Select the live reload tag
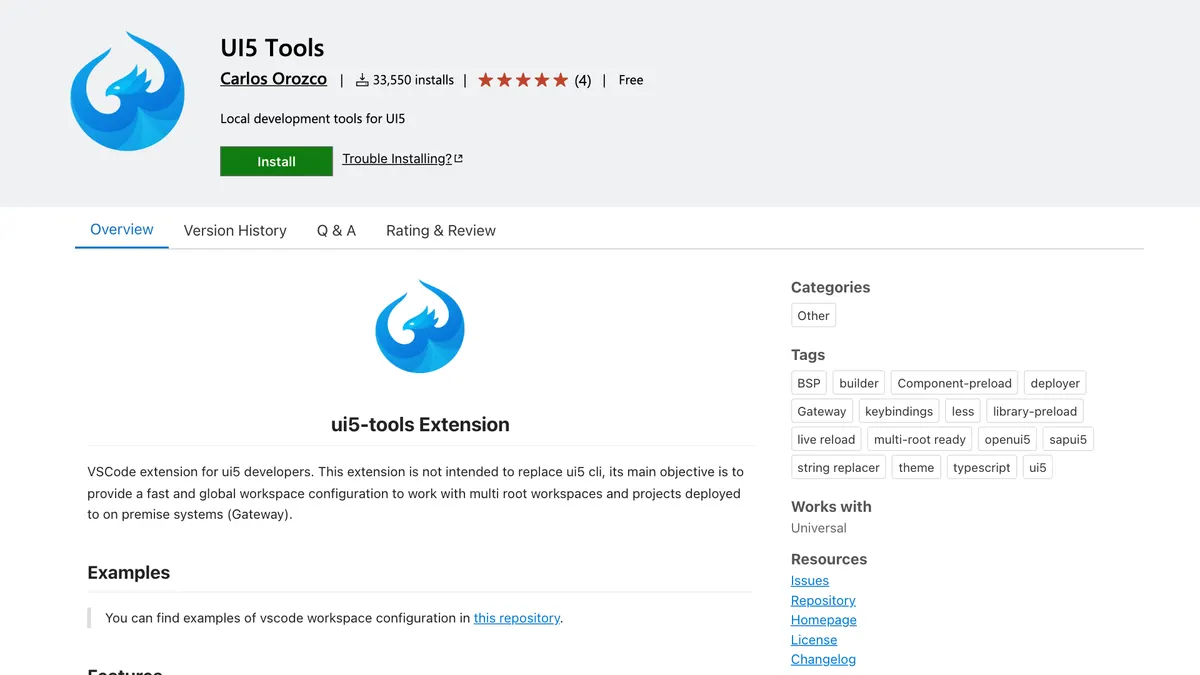The image size is (1200, 675). tap(826, 439)
